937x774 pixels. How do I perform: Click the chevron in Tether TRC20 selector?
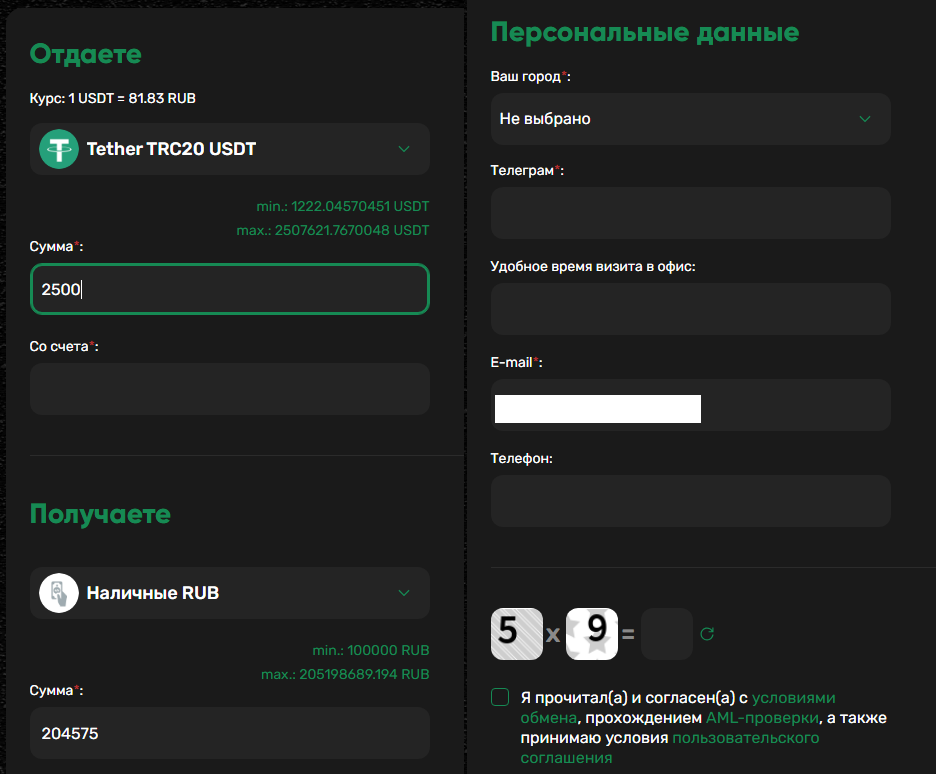404,149
